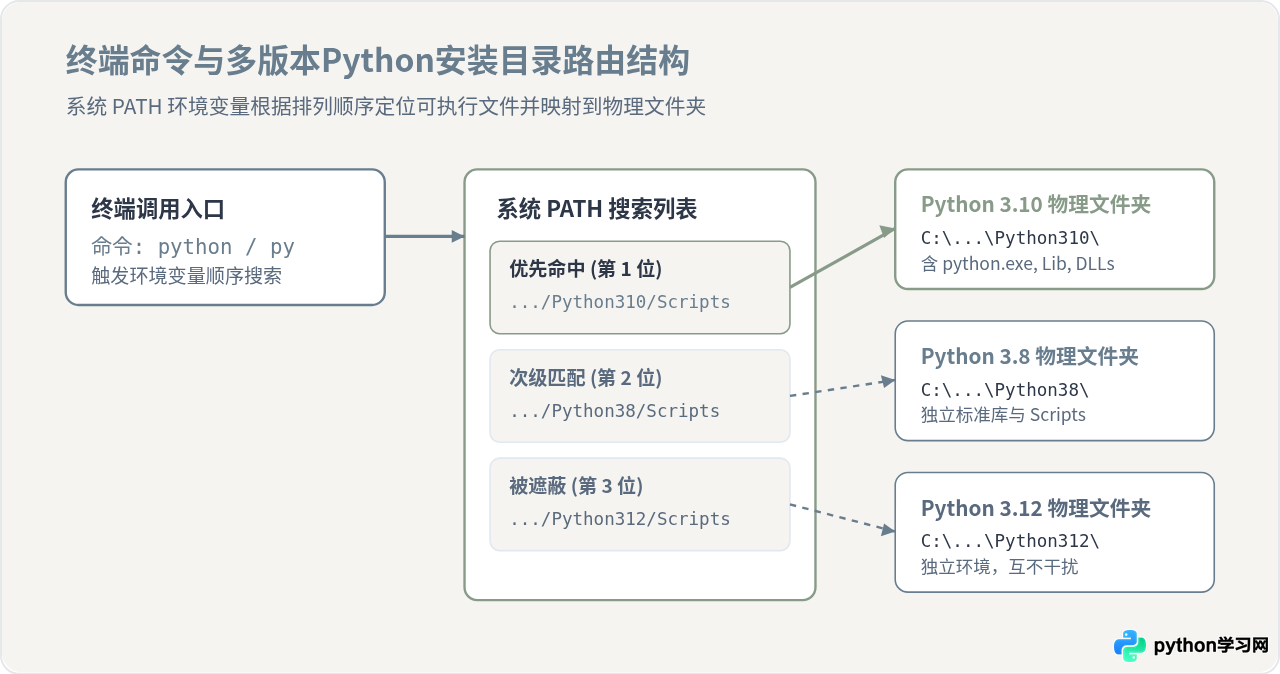
Task: Select the 系统 PATH 搜索列表 heading
Action: point(597,209)
